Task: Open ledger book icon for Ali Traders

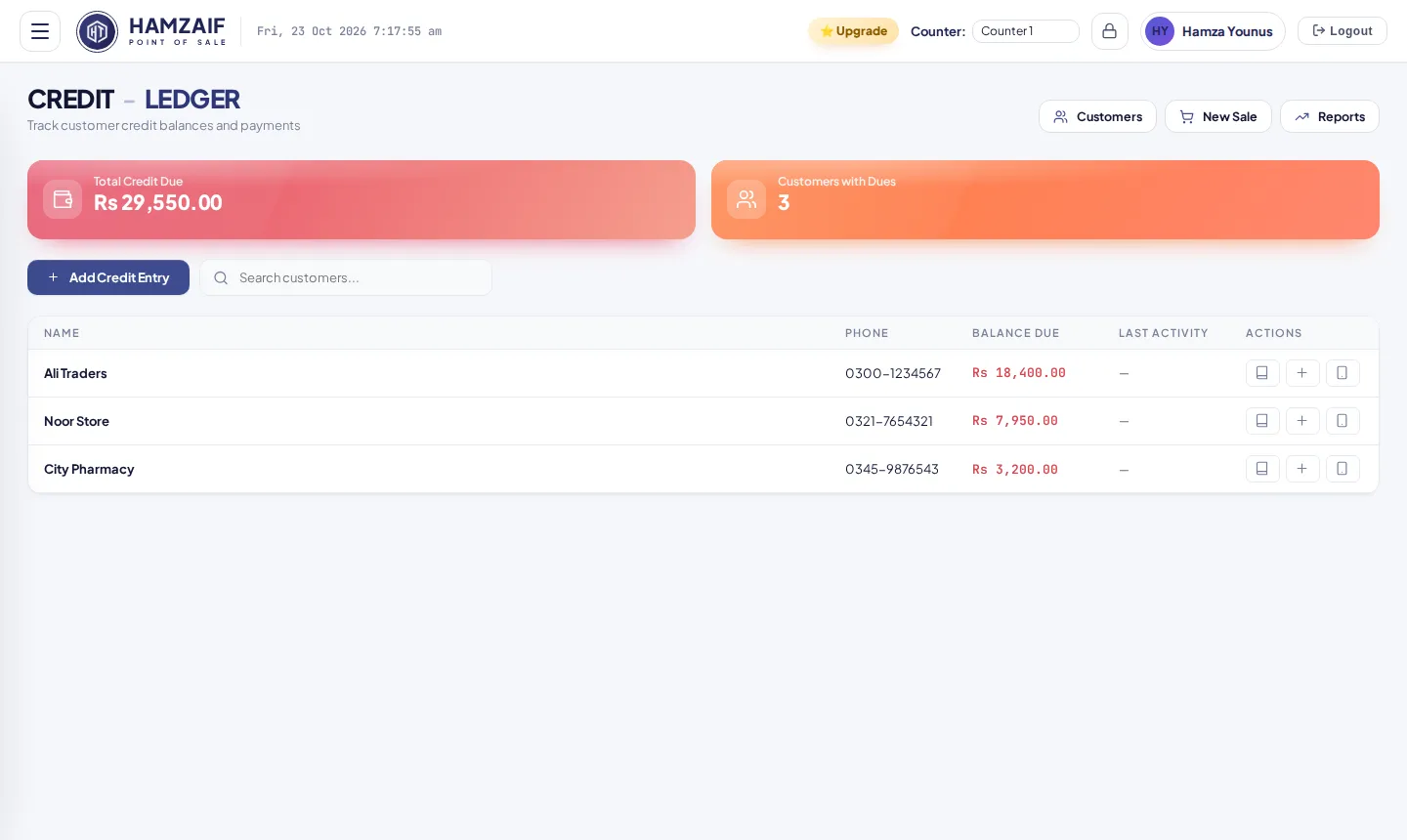Action: coord(1262,373)
